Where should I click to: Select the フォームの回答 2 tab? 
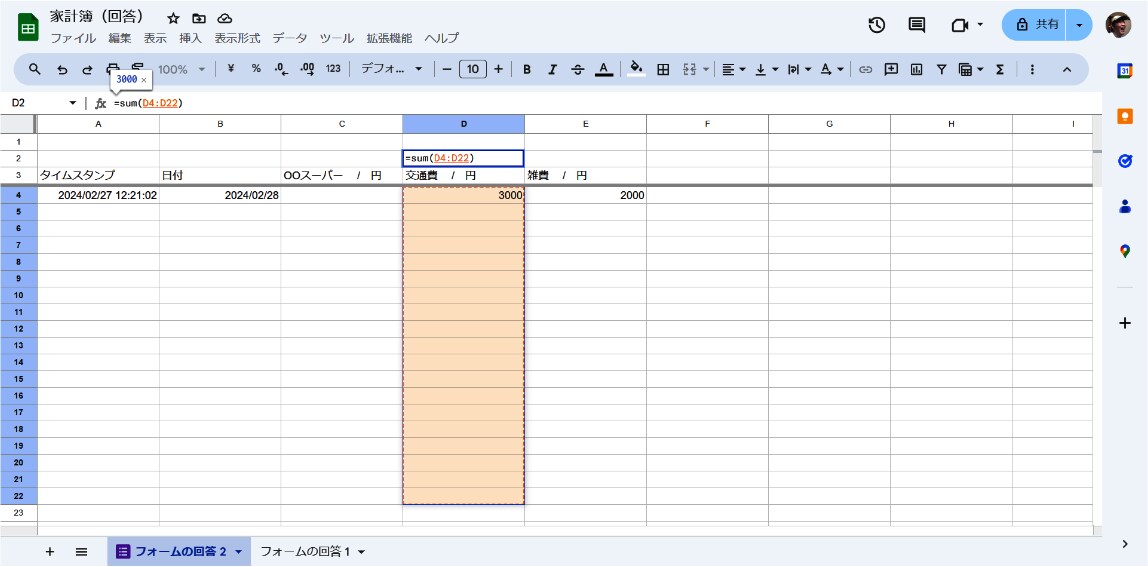click(179, 552)
